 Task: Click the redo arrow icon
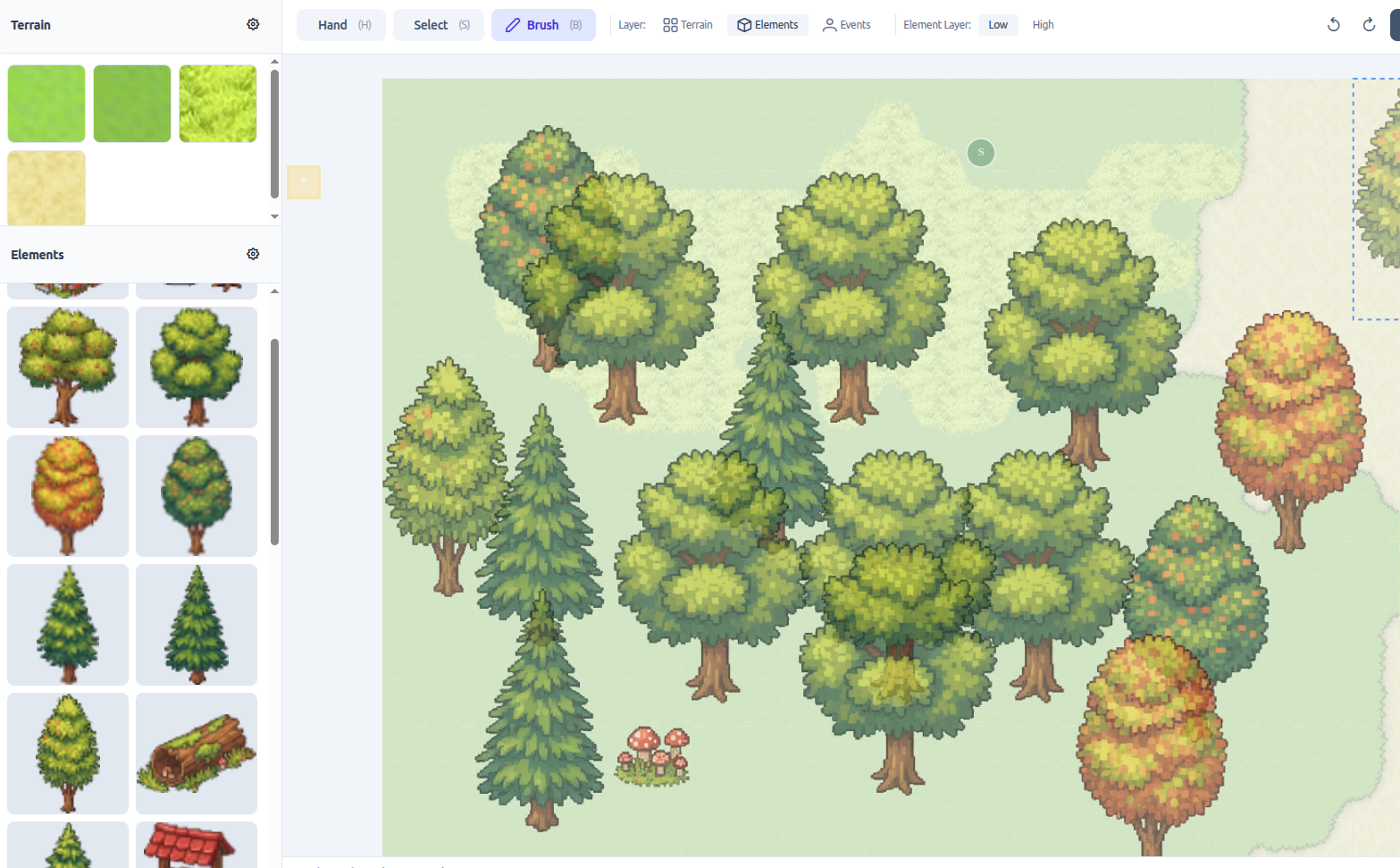1368,25
